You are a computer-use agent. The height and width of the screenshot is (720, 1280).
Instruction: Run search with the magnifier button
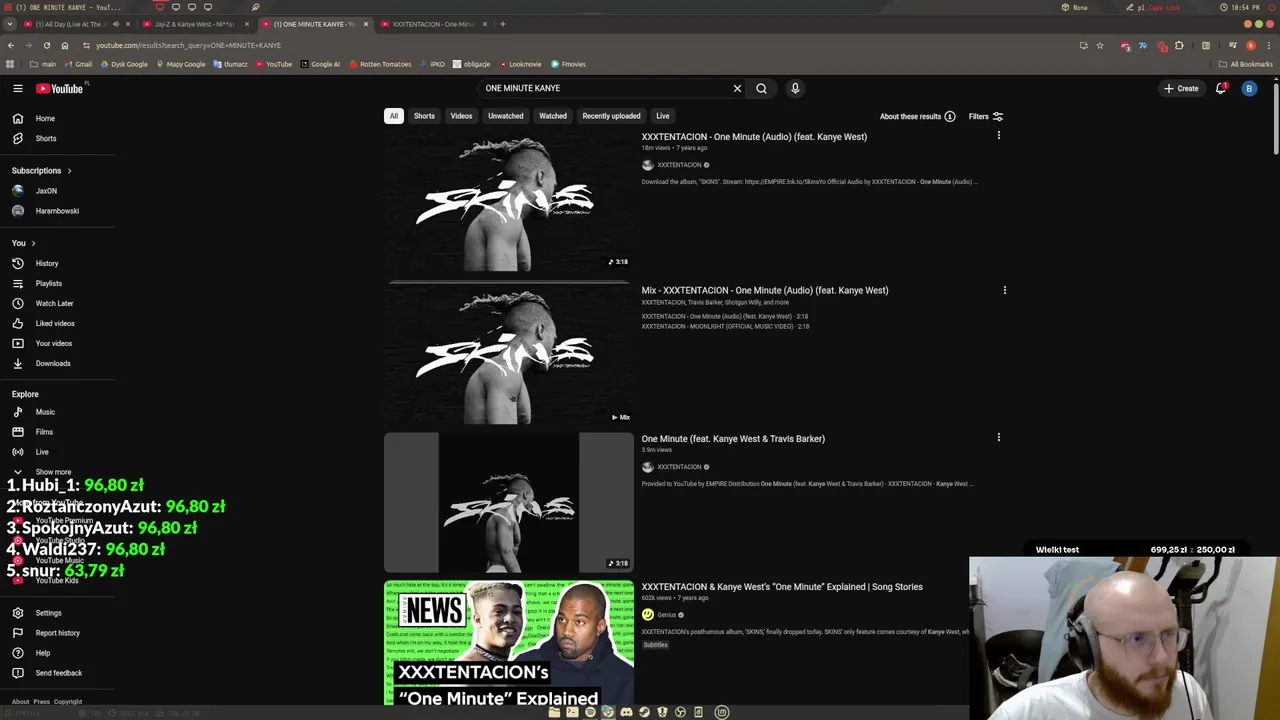[x=761, y=88]
